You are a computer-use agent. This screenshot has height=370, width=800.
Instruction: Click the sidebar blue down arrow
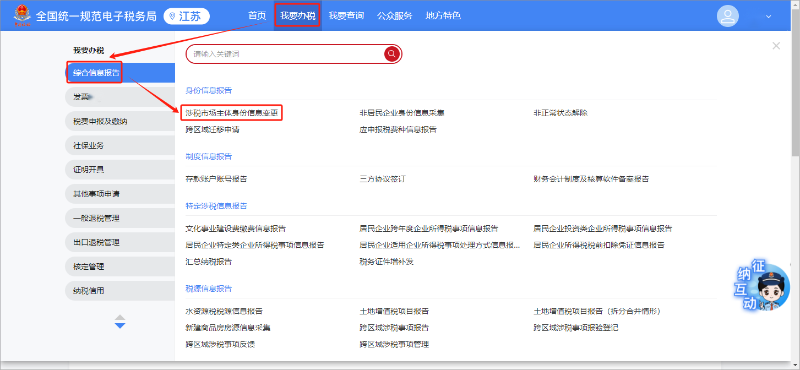120,325
